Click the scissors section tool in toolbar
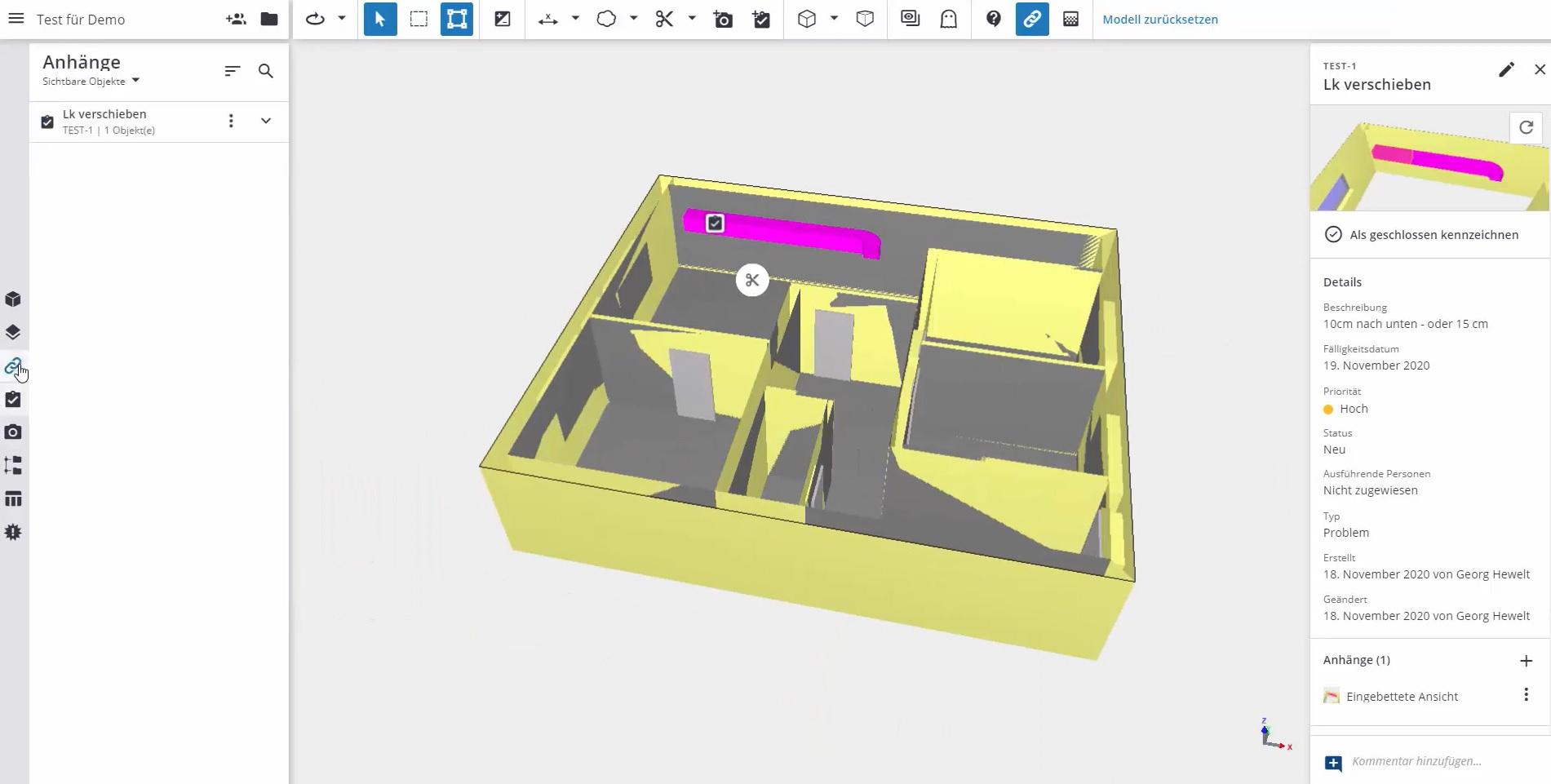The height and width of the screenshot is (784, 1551). click(664, 19)
